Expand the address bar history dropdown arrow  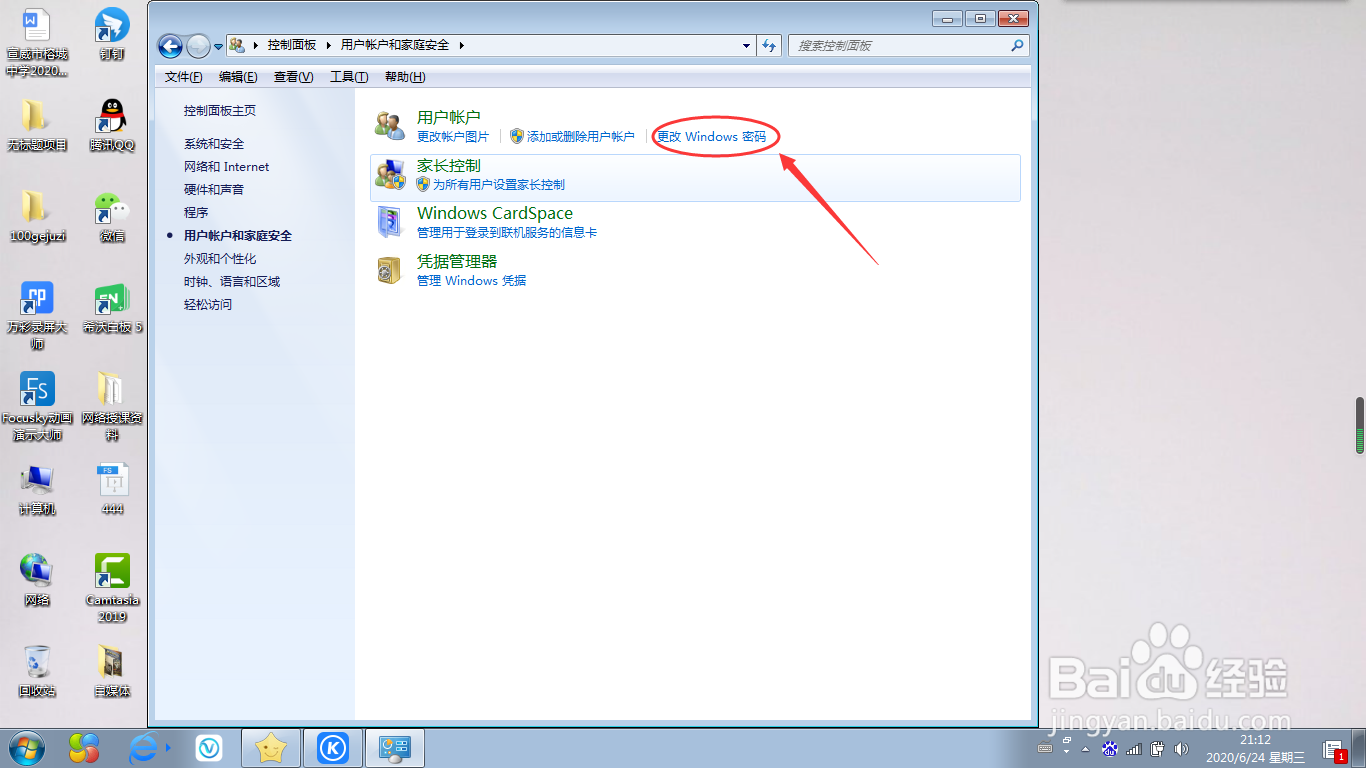tap(746, 46)
